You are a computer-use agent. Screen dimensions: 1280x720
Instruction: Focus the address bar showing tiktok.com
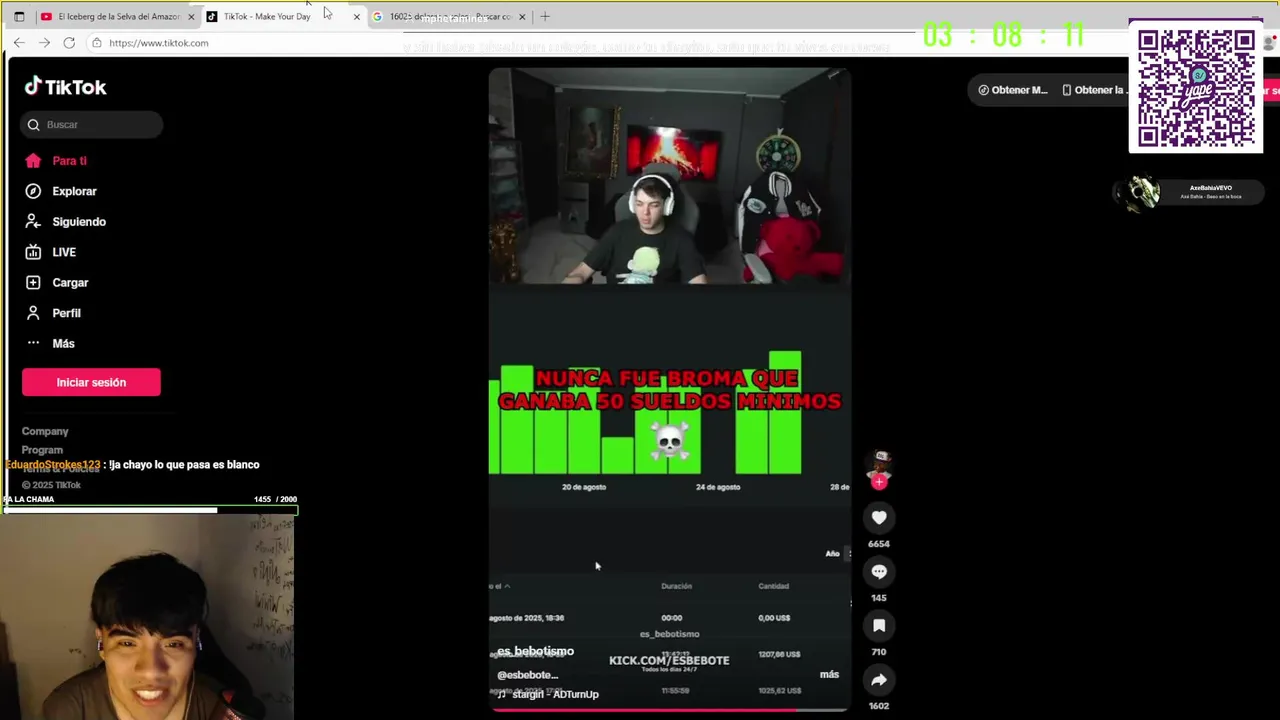[x=158, y=43]
